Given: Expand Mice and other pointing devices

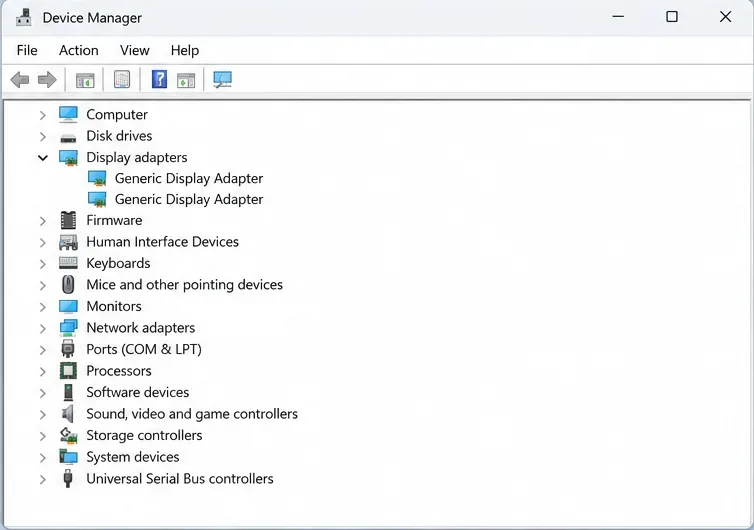Looking at the screenshot, I should [x=42, y=286].
